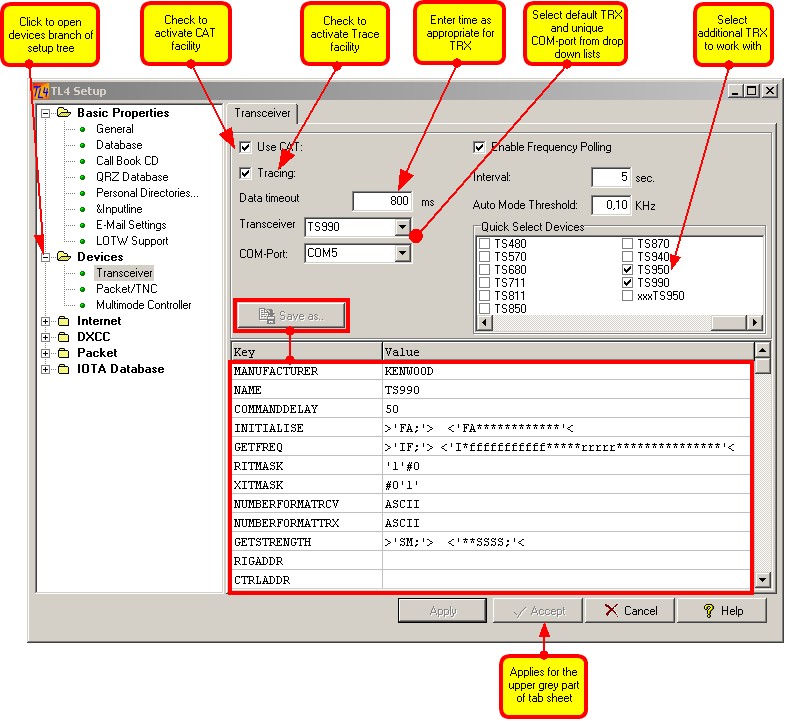Click the red X icon on Cancel

[611, 611]
